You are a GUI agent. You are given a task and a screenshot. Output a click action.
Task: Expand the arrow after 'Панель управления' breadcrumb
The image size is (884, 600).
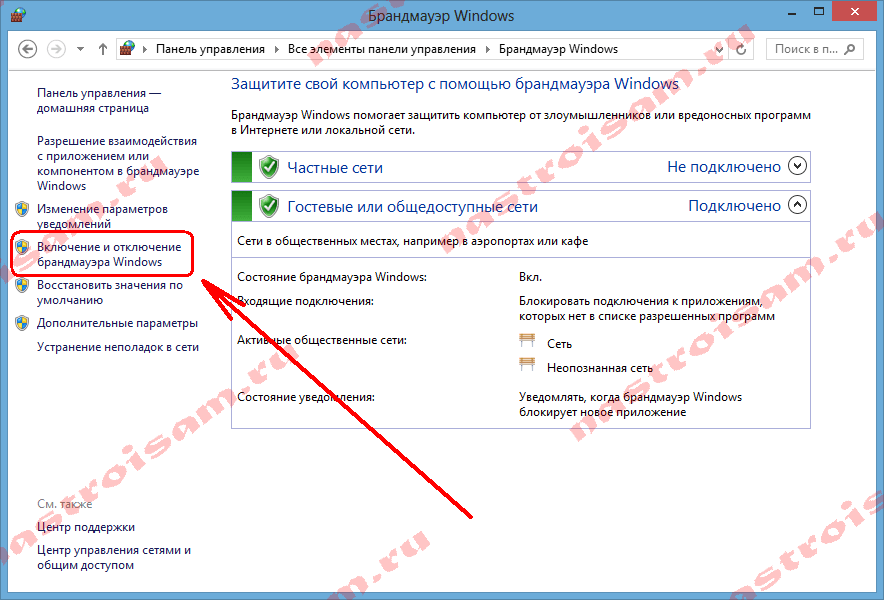tap(276, 49)
